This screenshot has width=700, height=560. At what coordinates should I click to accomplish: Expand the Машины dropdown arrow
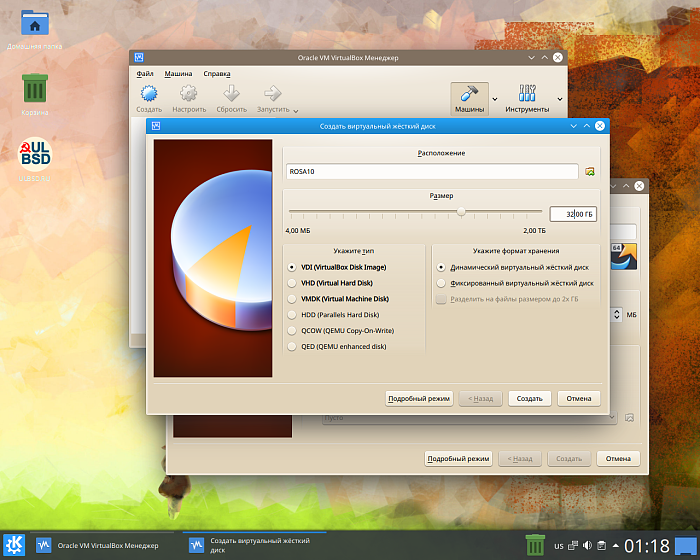495,99
